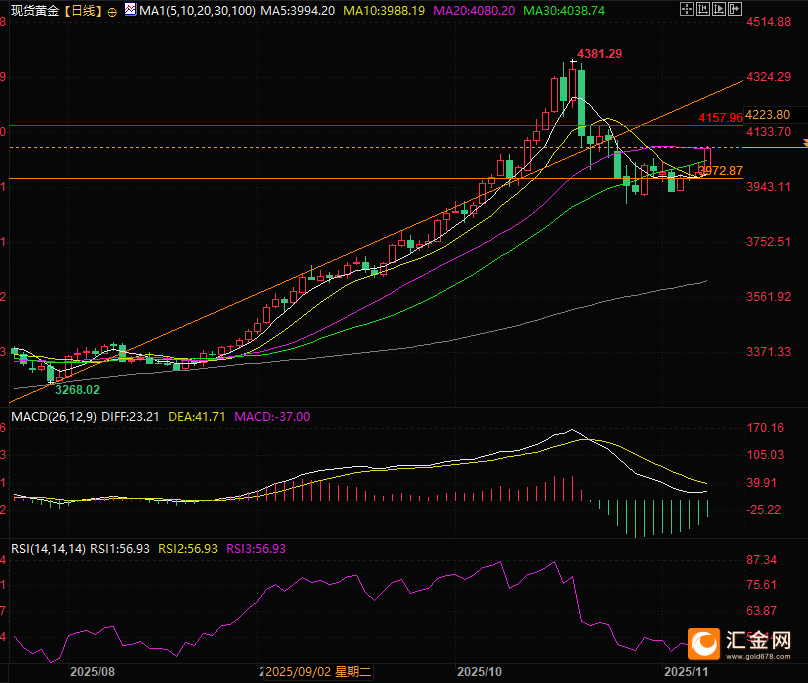Click the RSI1:56.93 reading
The width and height of the screenshot is (808, 683).
(120, 548)
